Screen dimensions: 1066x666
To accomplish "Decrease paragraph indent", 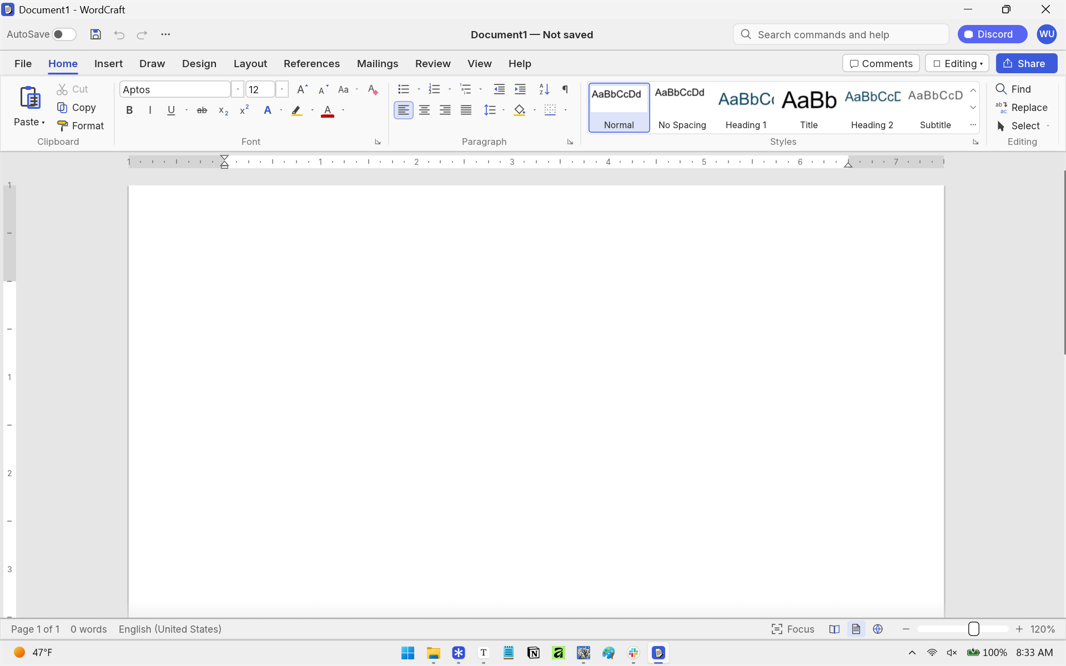I will pos(499,89).
